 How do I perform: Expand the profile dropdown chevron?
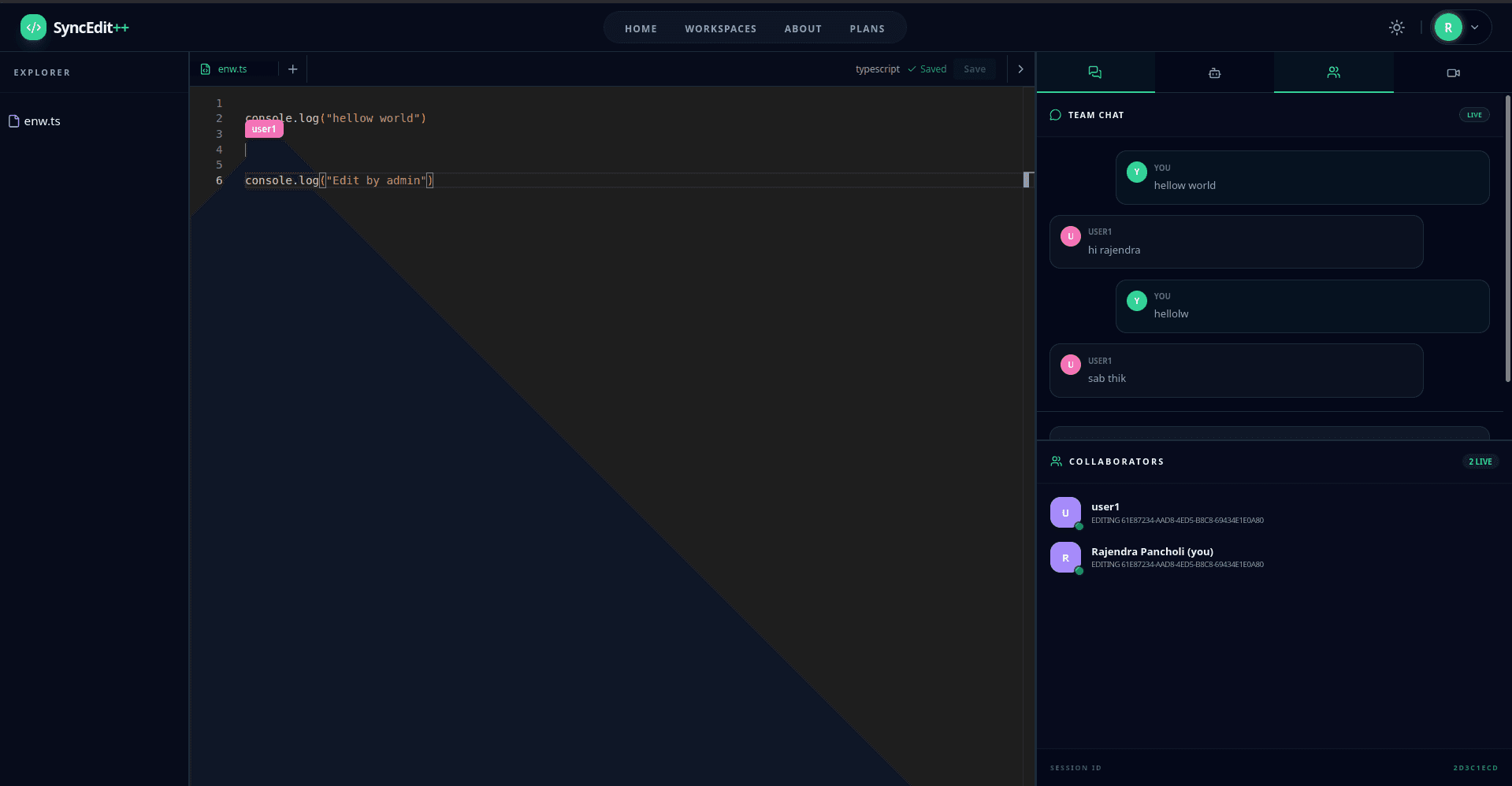pyautogui.click(x=1475, y=28)
